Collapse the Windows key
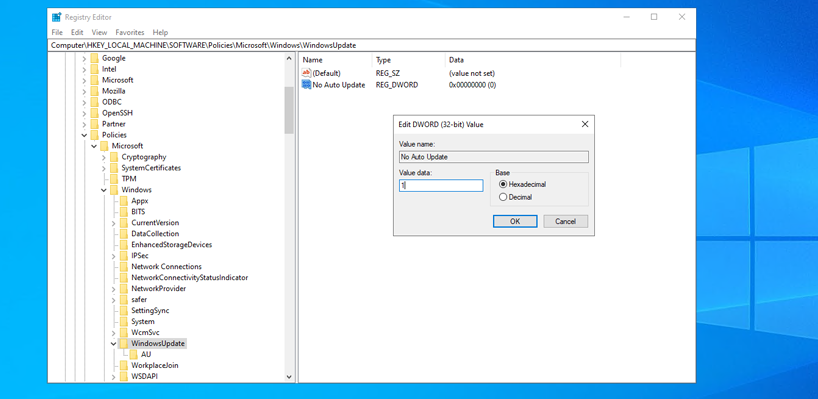Screen dimensions: 818x399 pos(104,190)
